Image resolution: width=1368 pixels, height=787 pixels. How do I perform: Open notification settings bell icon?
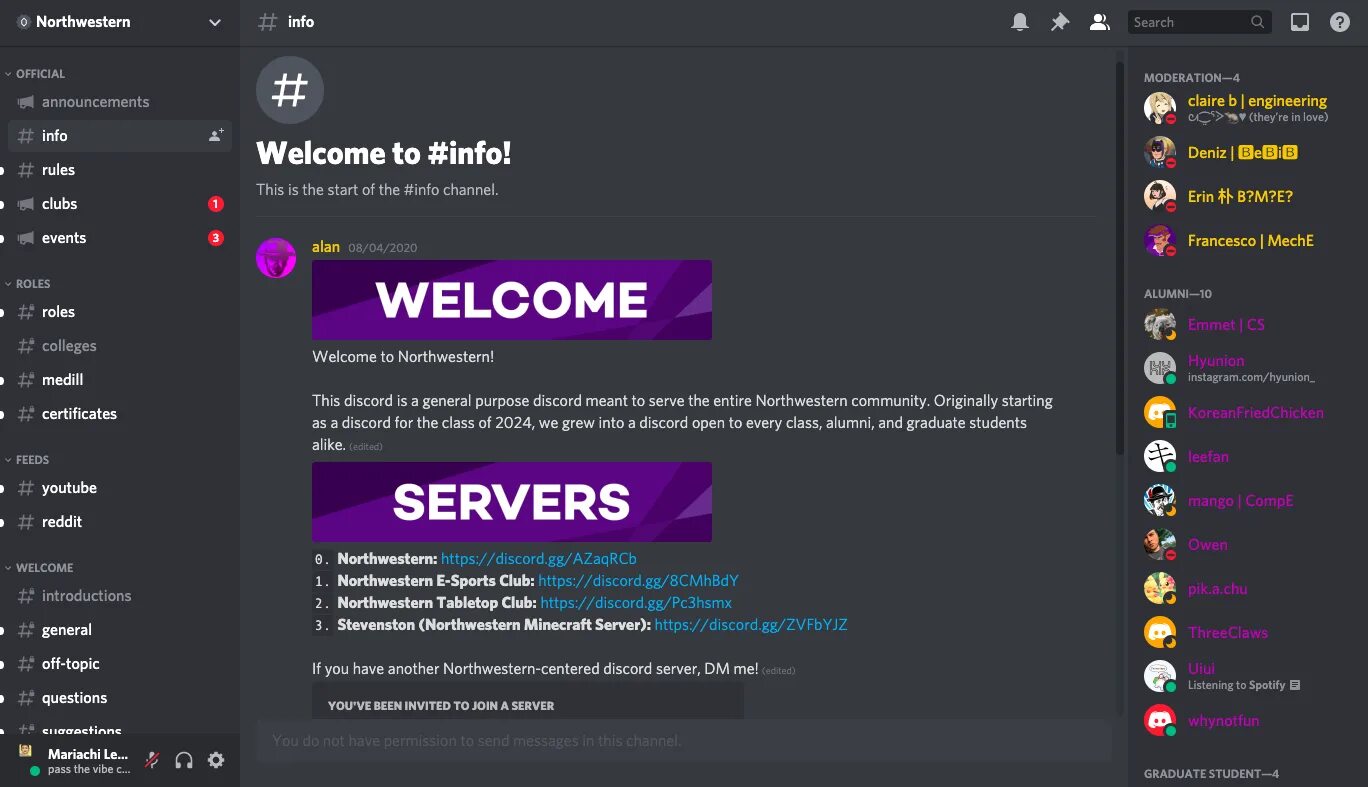point(1020,22)
